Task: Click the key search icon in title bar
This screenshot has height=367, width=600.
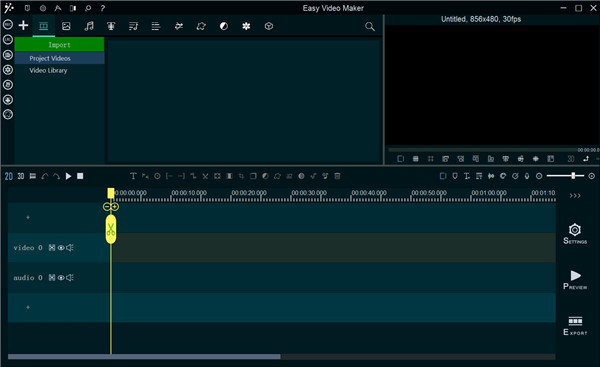Action: click(88, 8)
